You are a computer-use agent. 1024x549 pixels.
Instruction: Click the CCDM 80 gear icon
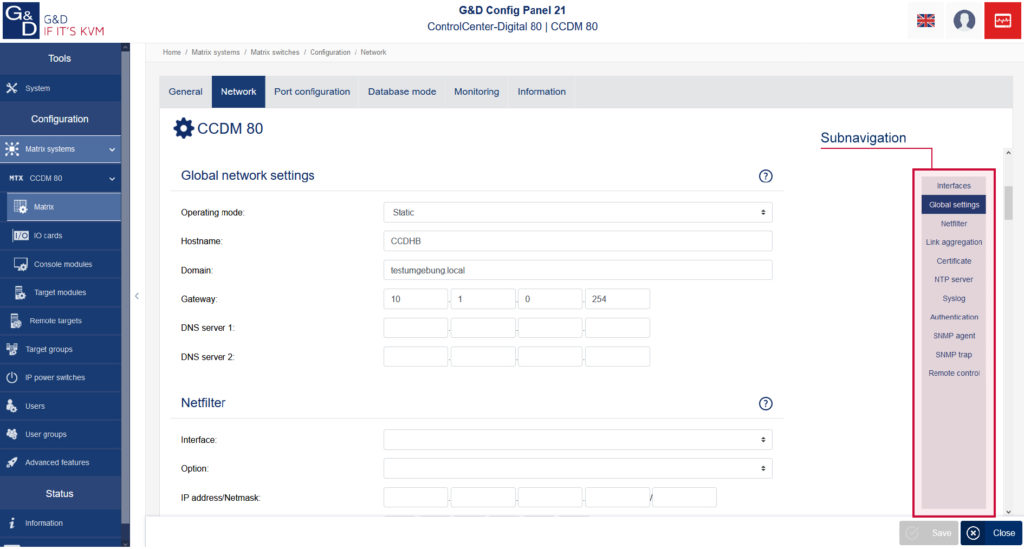[x=184, y=129]
